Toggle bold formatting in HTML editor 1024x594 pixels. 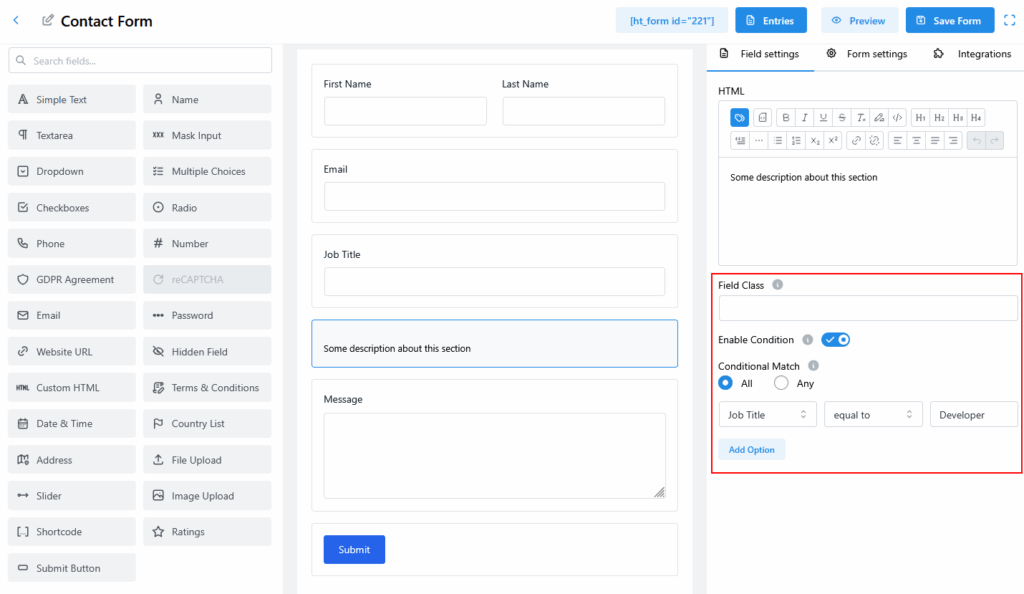coord(786,117)
